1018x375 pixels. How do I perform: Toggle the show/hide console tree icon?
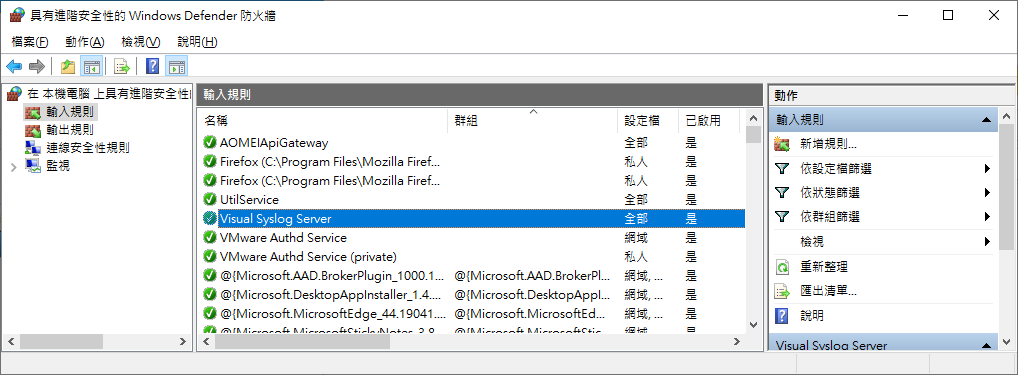click(x=91, y=66)
